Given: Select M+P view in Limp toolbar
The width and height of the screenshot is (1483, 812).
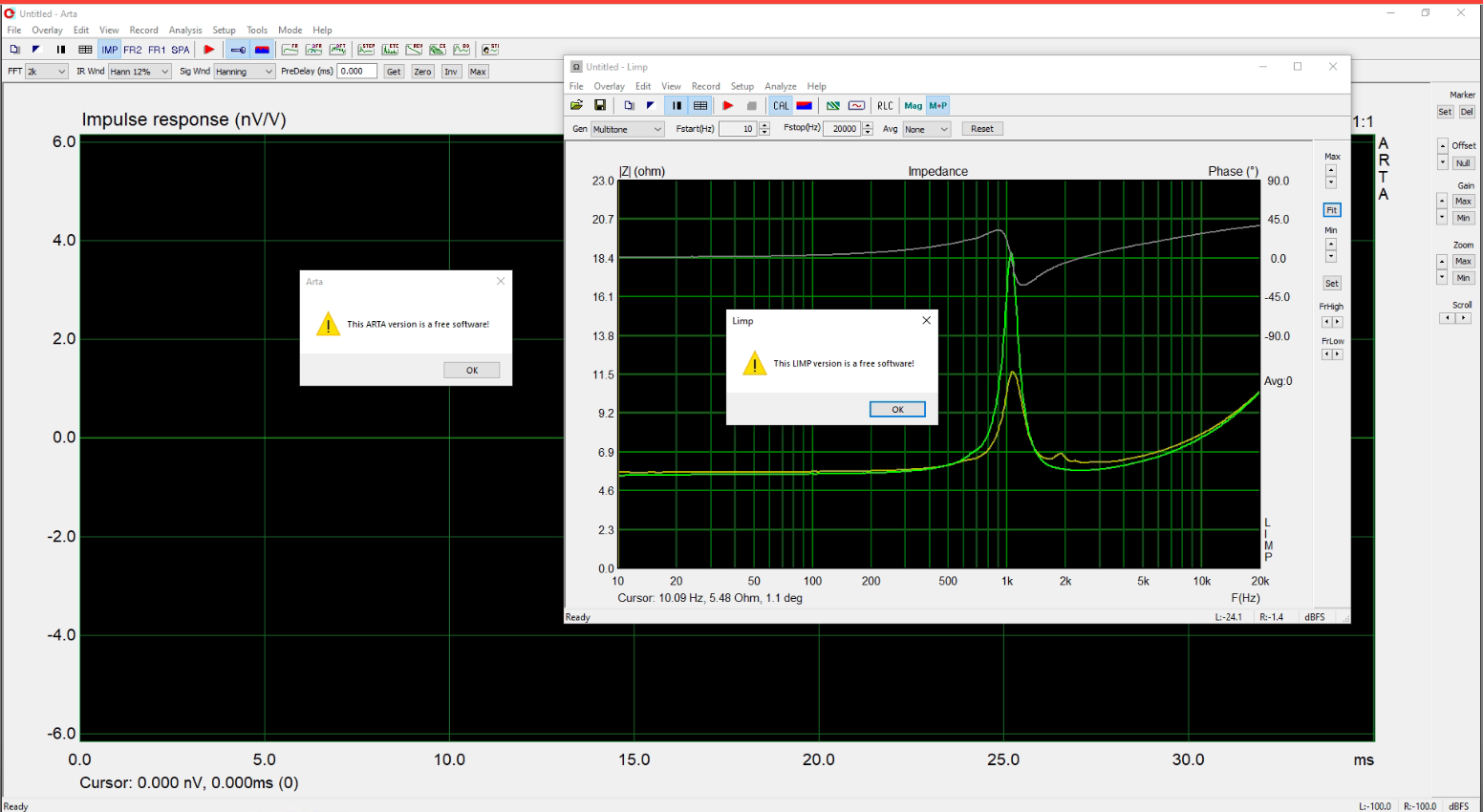Looking at the screenshot, I should click(x=938, y=106).
